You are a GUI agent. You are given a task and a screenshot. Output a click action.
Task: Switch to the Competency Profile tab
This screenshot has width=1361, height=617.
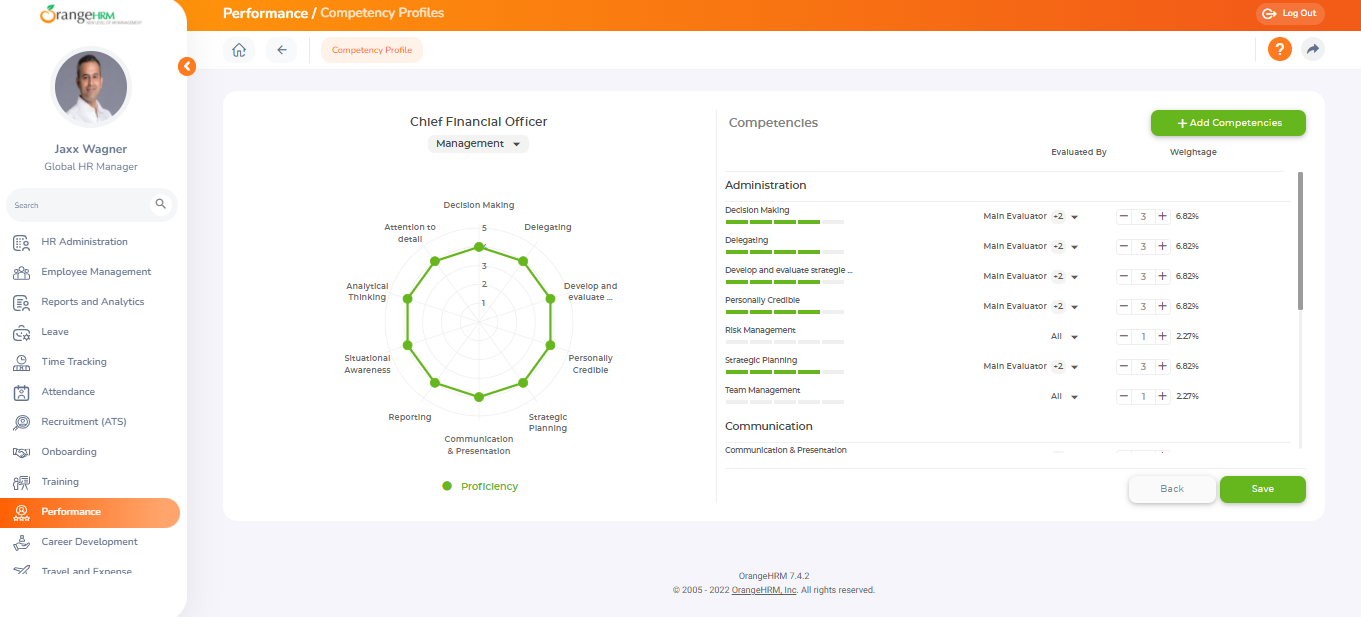click(371, 49)
